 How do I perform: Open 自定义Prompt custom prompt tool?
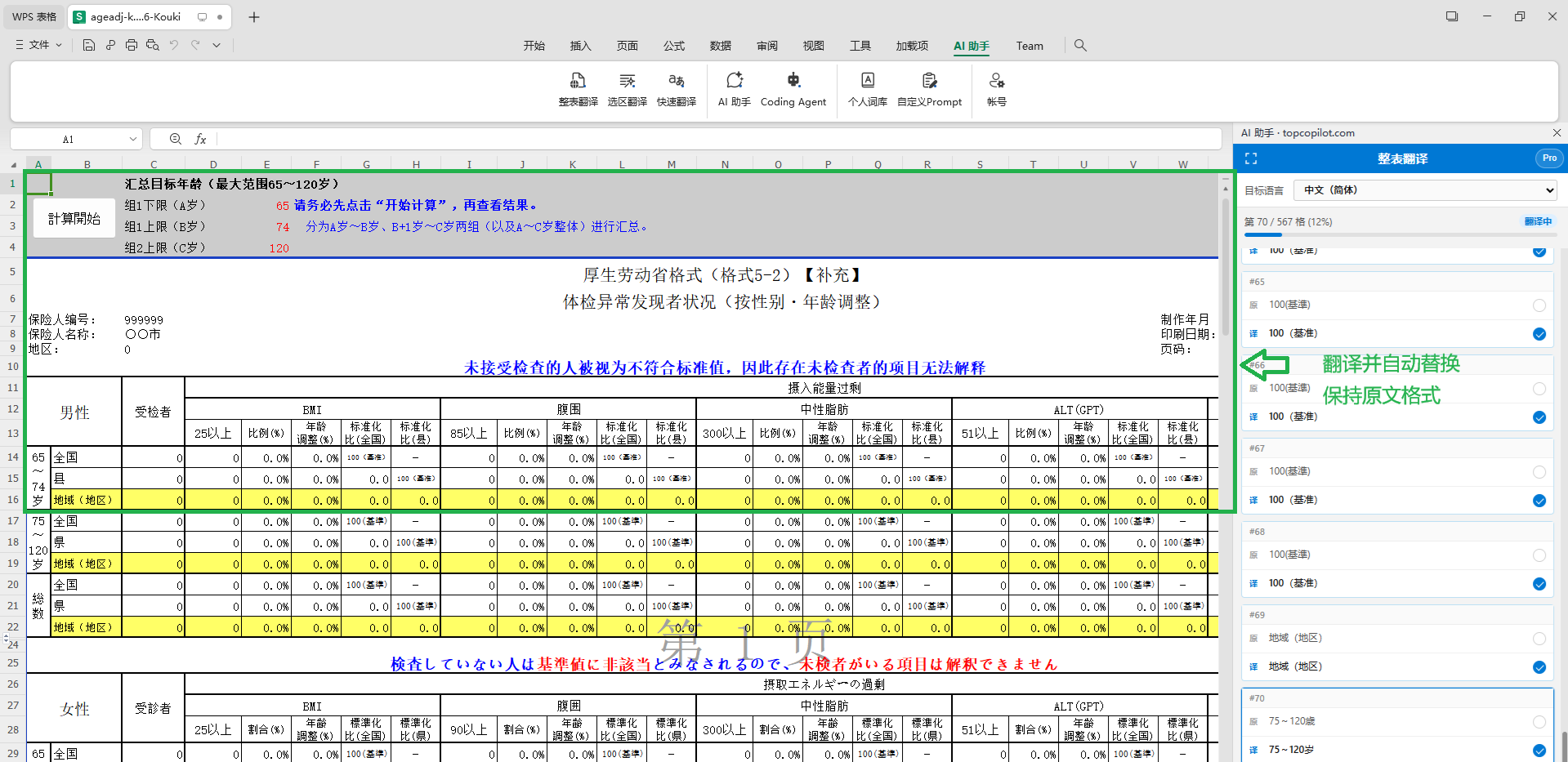(x=930, y=90)
